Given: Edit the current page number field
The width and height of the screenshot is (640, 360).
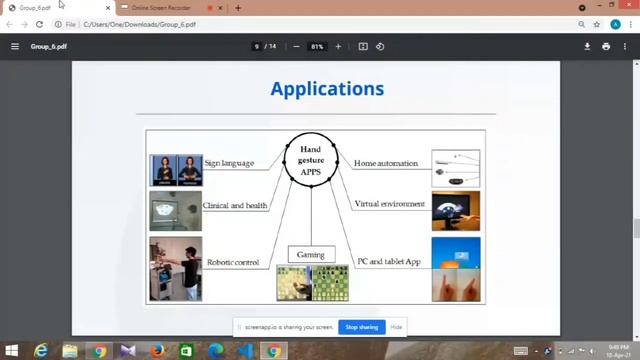Looking at the screenshot, I should click(x=256, y=47).
